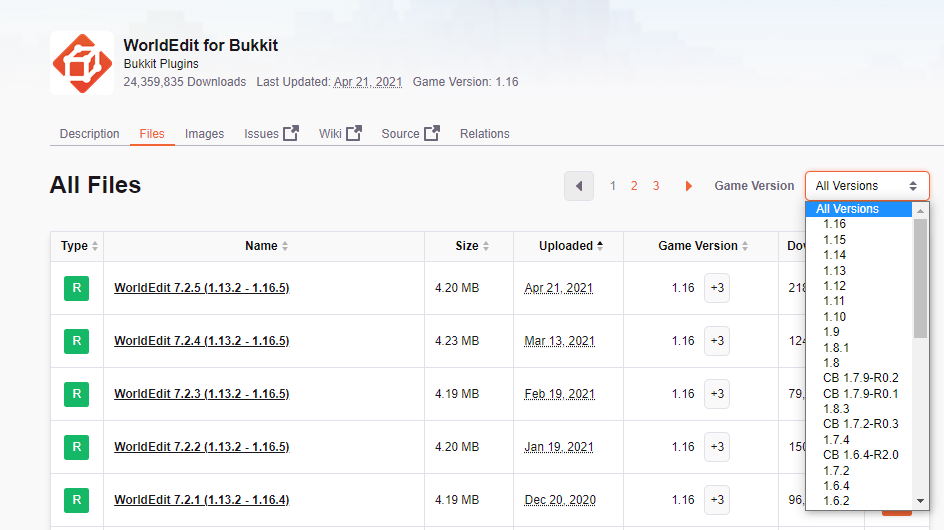Open WorldEdit 7.2.3 (1.13.2 - 1.16.5) file link
This screenshot has width=944, height=530.
(202, 394)
